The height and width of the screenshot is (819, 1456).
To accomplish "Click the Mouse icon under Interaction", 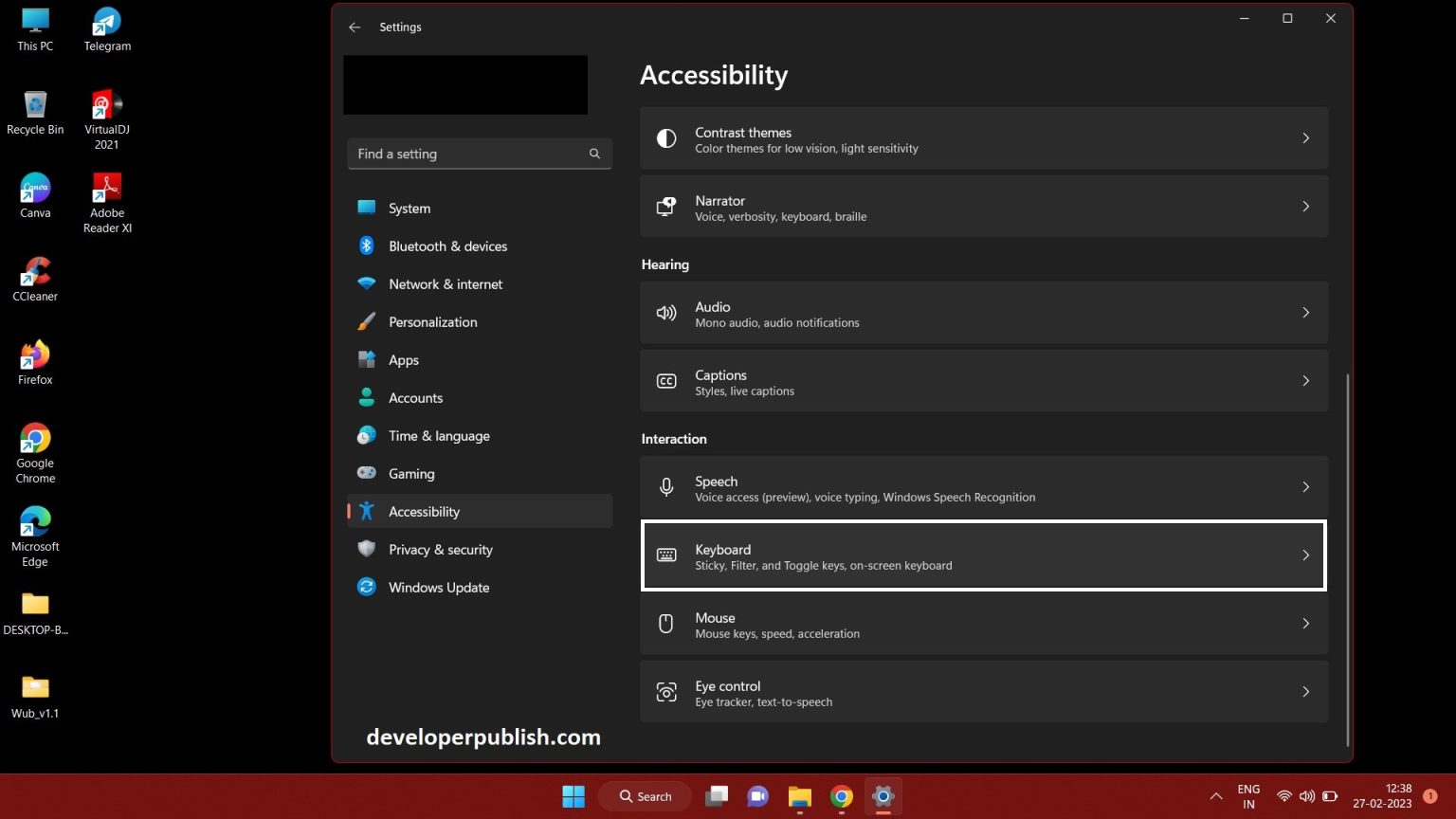I will [666, 624].
